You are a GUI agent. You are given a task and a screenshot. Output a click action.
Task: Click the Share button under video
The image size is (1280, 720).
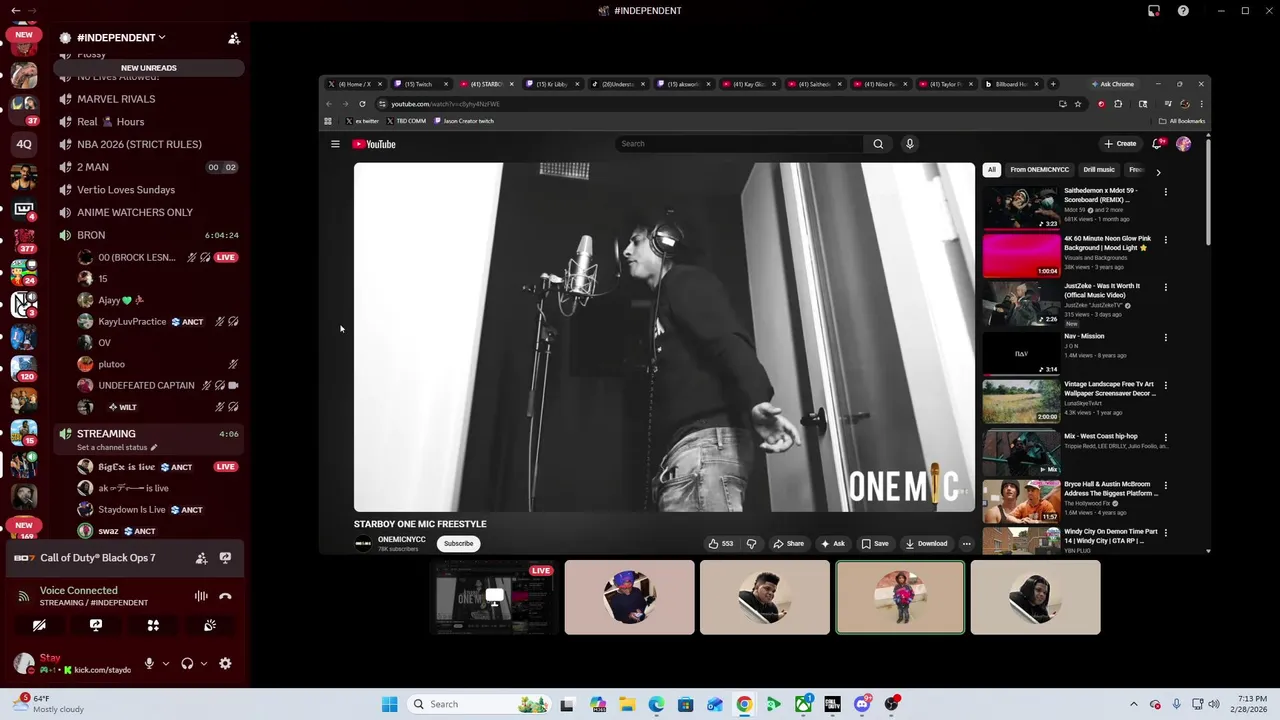(788, 544)
